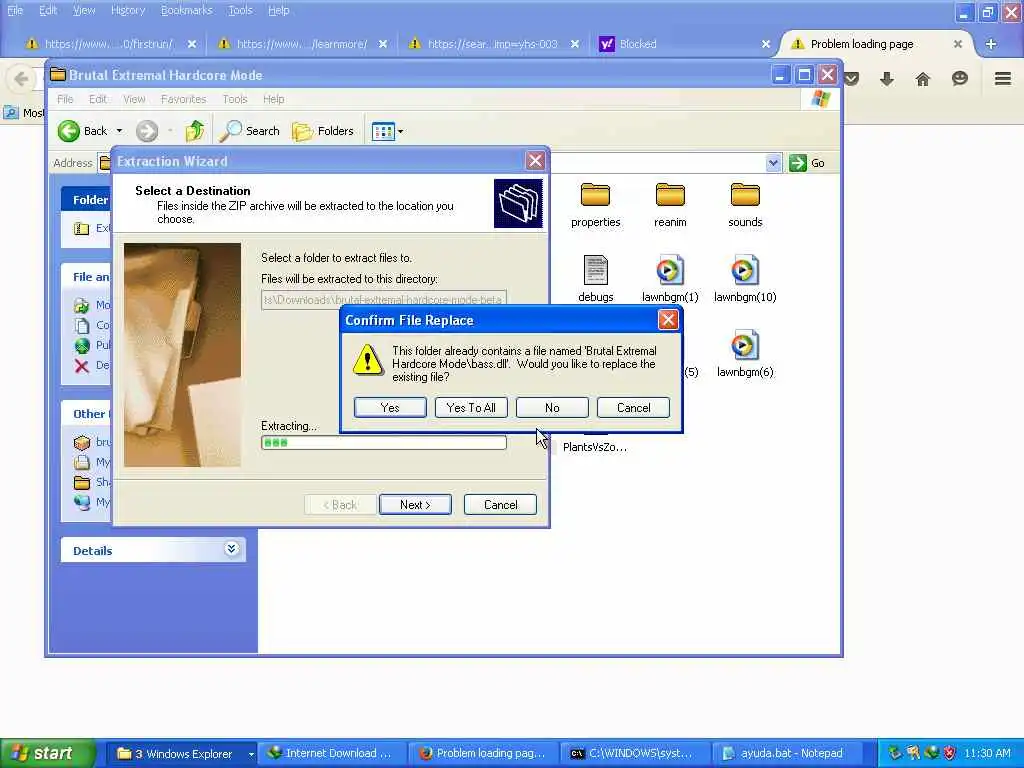Open Firefox History menu
This screenshot has width=1024, height=768.
[x=127, y=10]
